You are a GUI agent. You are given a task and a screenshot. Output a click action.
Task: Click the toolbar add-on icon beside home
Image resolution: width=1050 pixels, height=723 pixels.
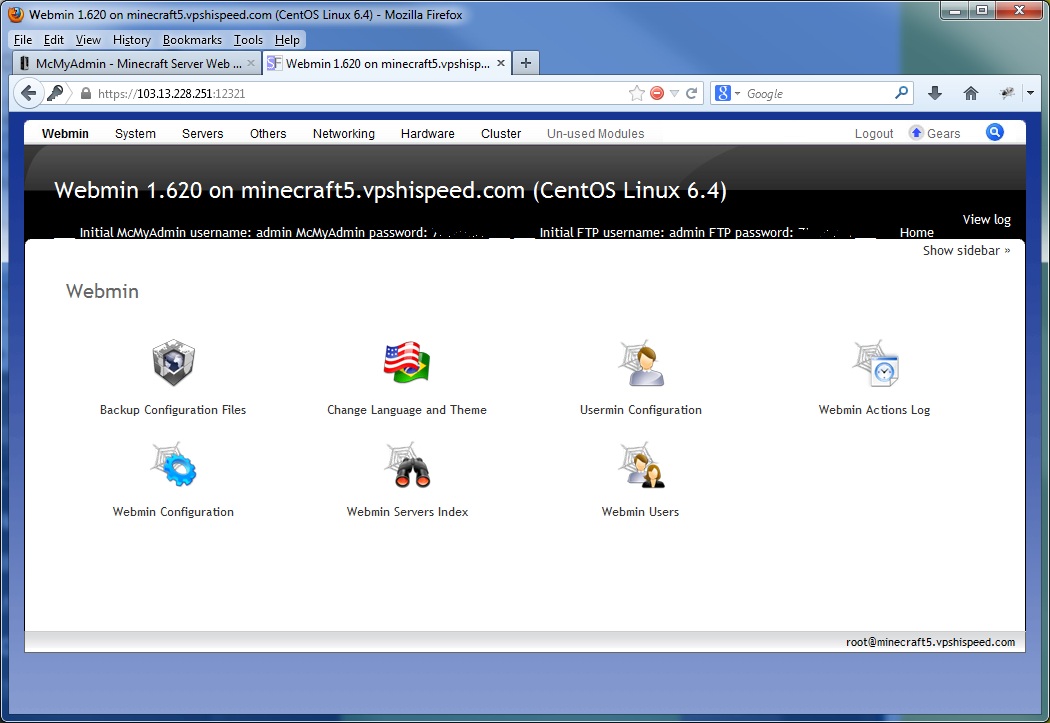[x=1007, y=93]
